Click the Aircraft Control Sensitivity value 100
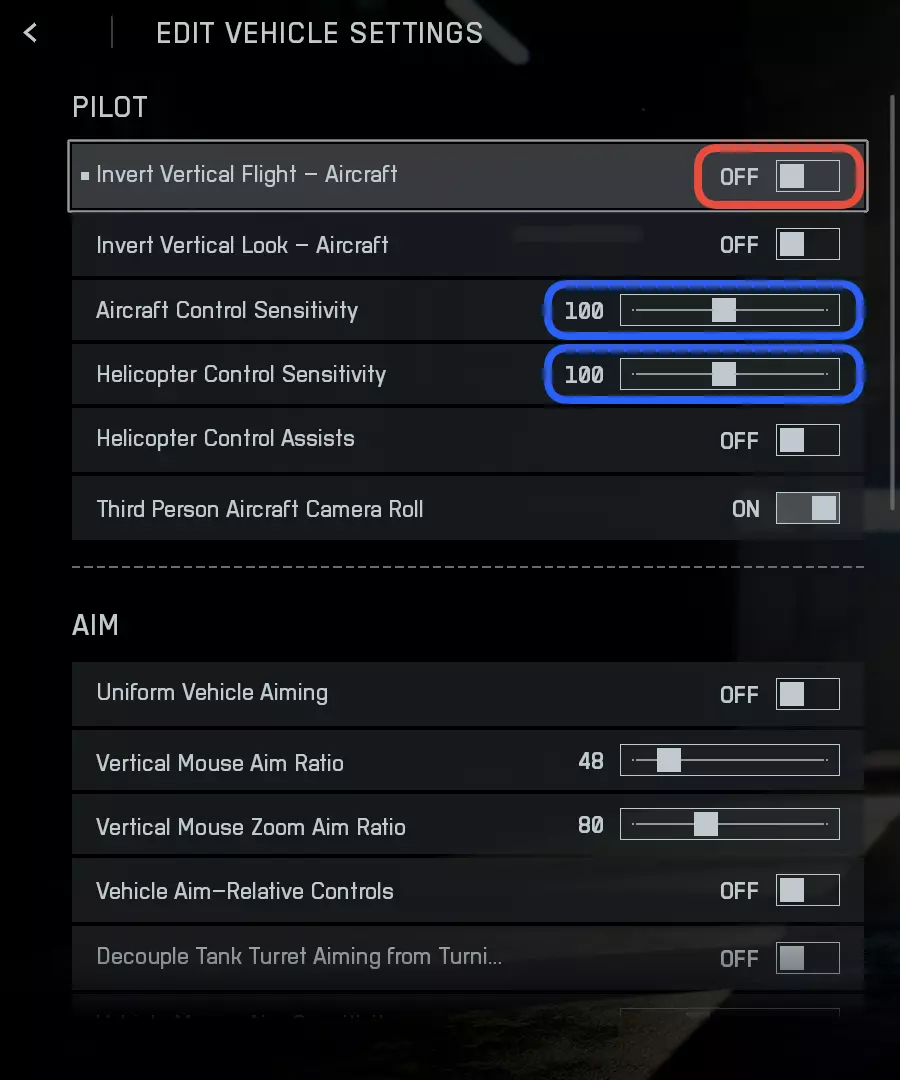 click(584, 311)
